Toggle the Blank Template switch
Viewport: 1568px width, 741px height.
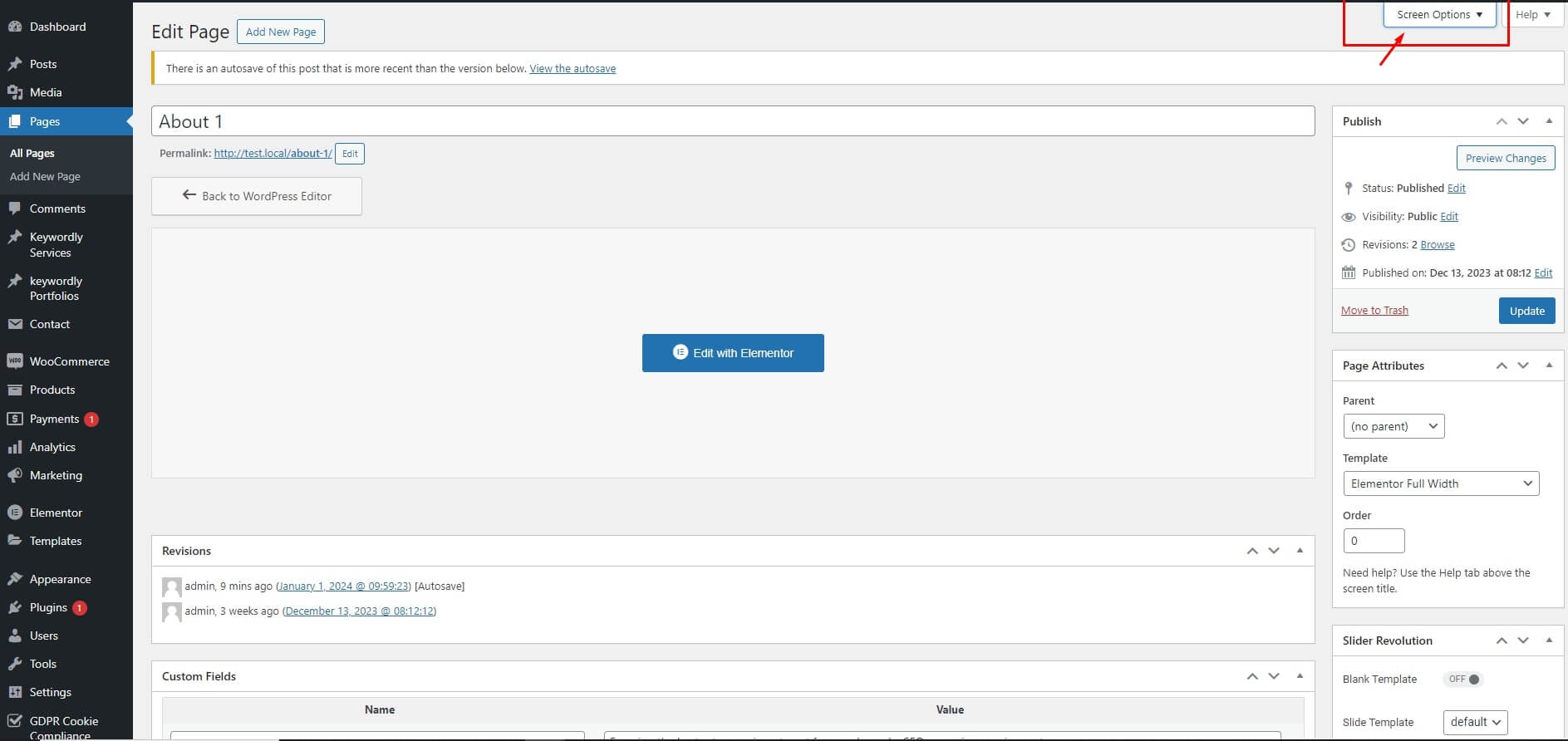click(1464, 679)
